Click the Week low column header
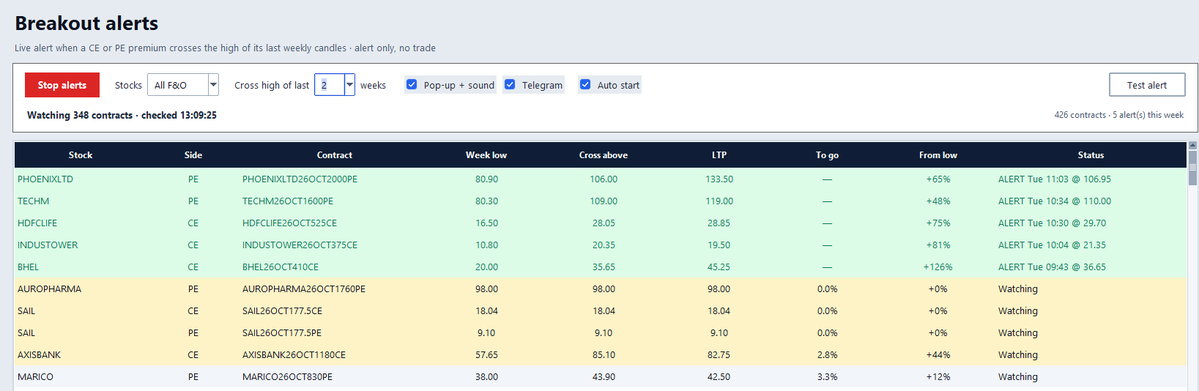This screenshot has height=391, width=1199. tap(486, 155)
